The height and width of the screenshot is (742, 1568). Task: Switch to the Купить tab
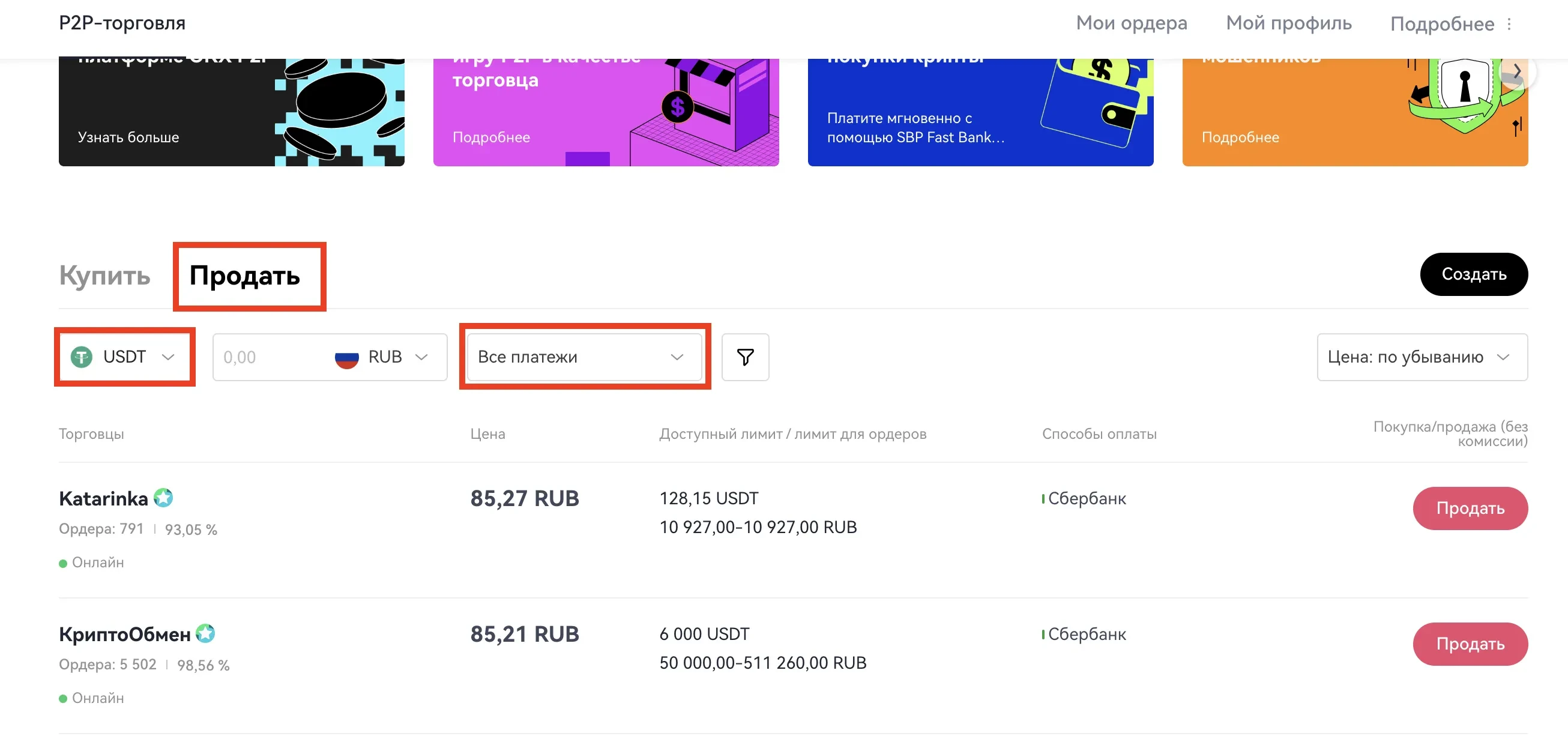click(x=104, y=276)
